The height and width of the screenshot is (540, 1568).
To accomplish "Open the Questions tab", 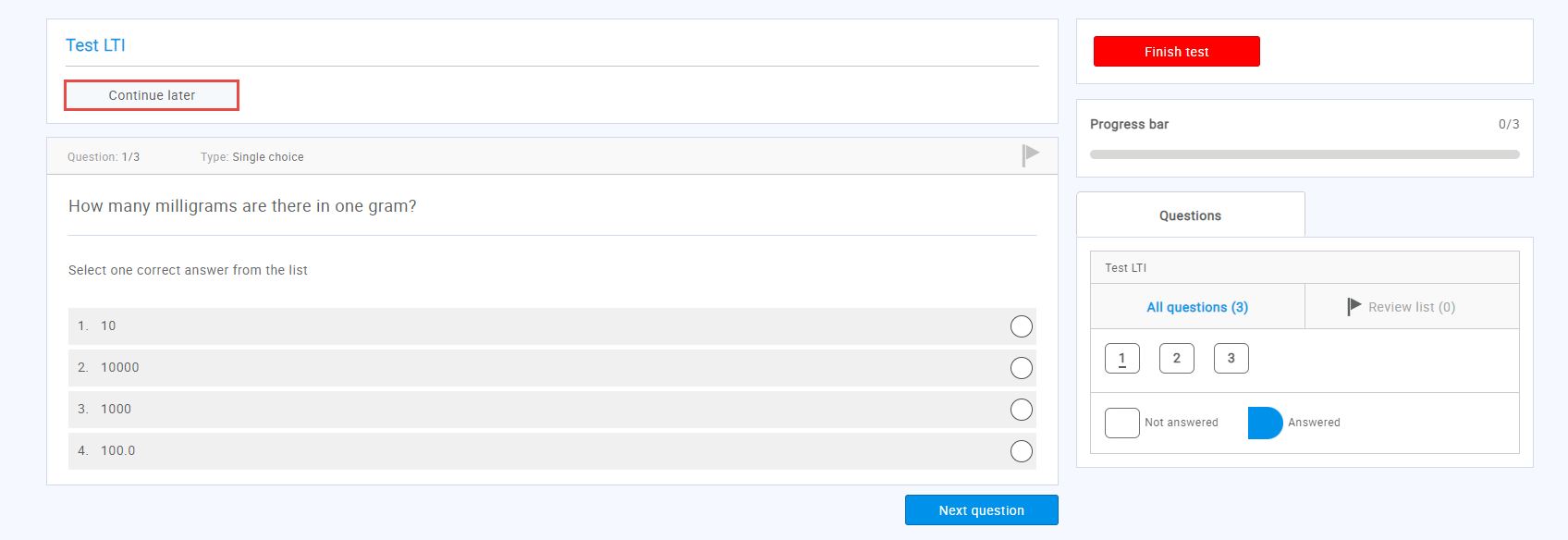I will click(1190, 215).
